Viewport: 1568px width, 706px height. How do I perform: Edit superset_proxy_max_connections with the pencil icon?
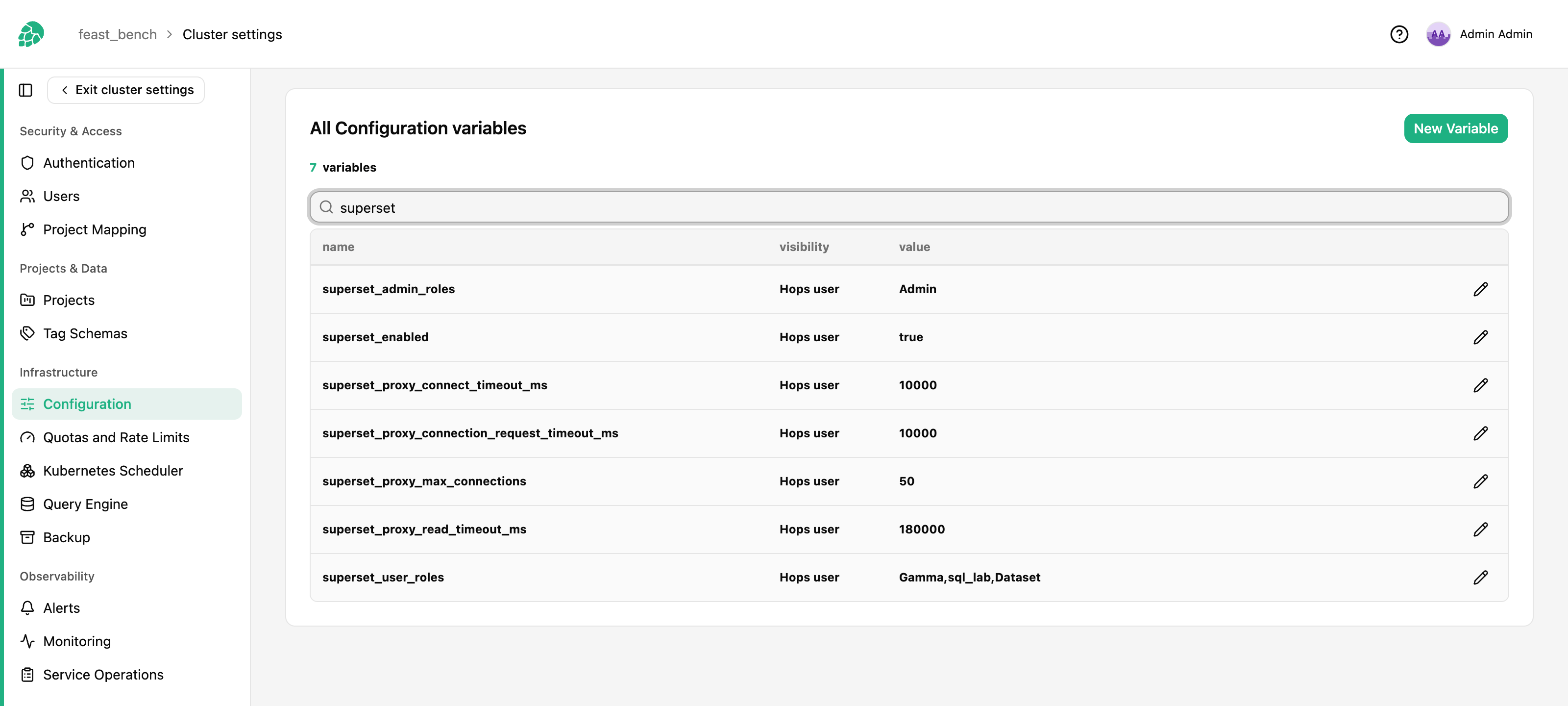pos(1480,482)
